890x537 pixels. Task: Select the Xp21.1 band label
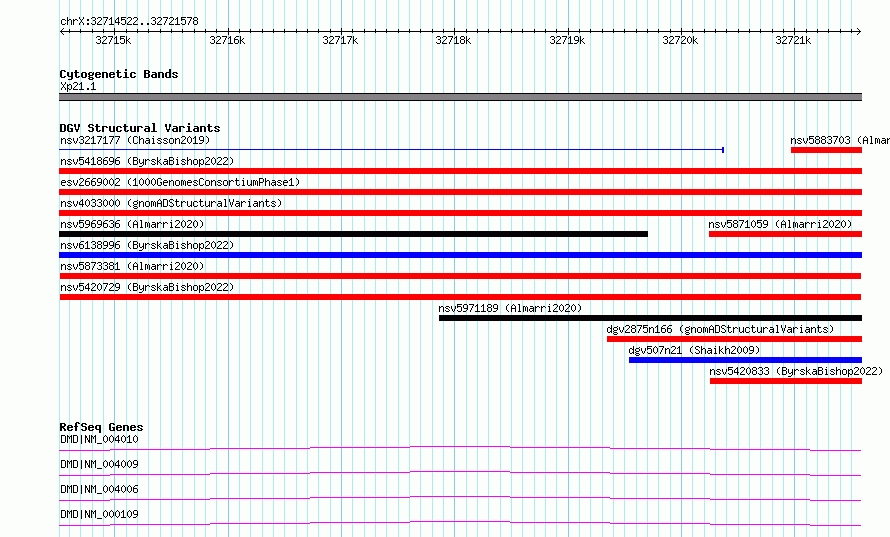pos(78,87)
